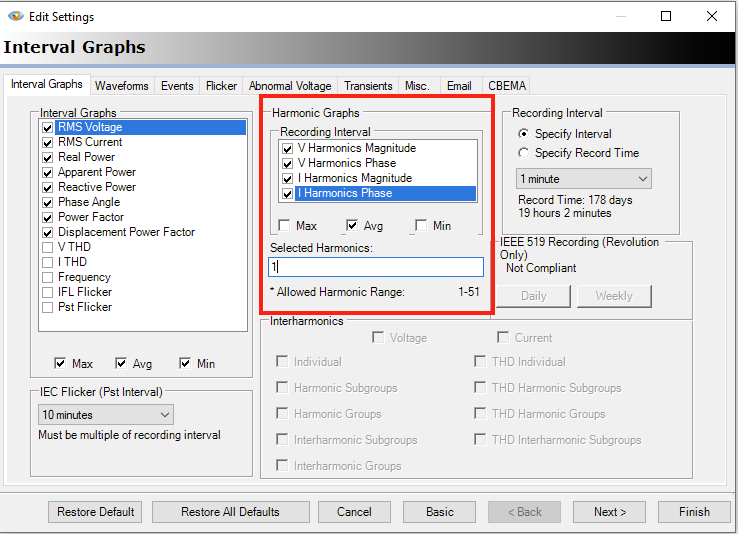Select Power Factor in Interval Graphs list
This screenshot has width=738, height=534.
tap(91, 217)
